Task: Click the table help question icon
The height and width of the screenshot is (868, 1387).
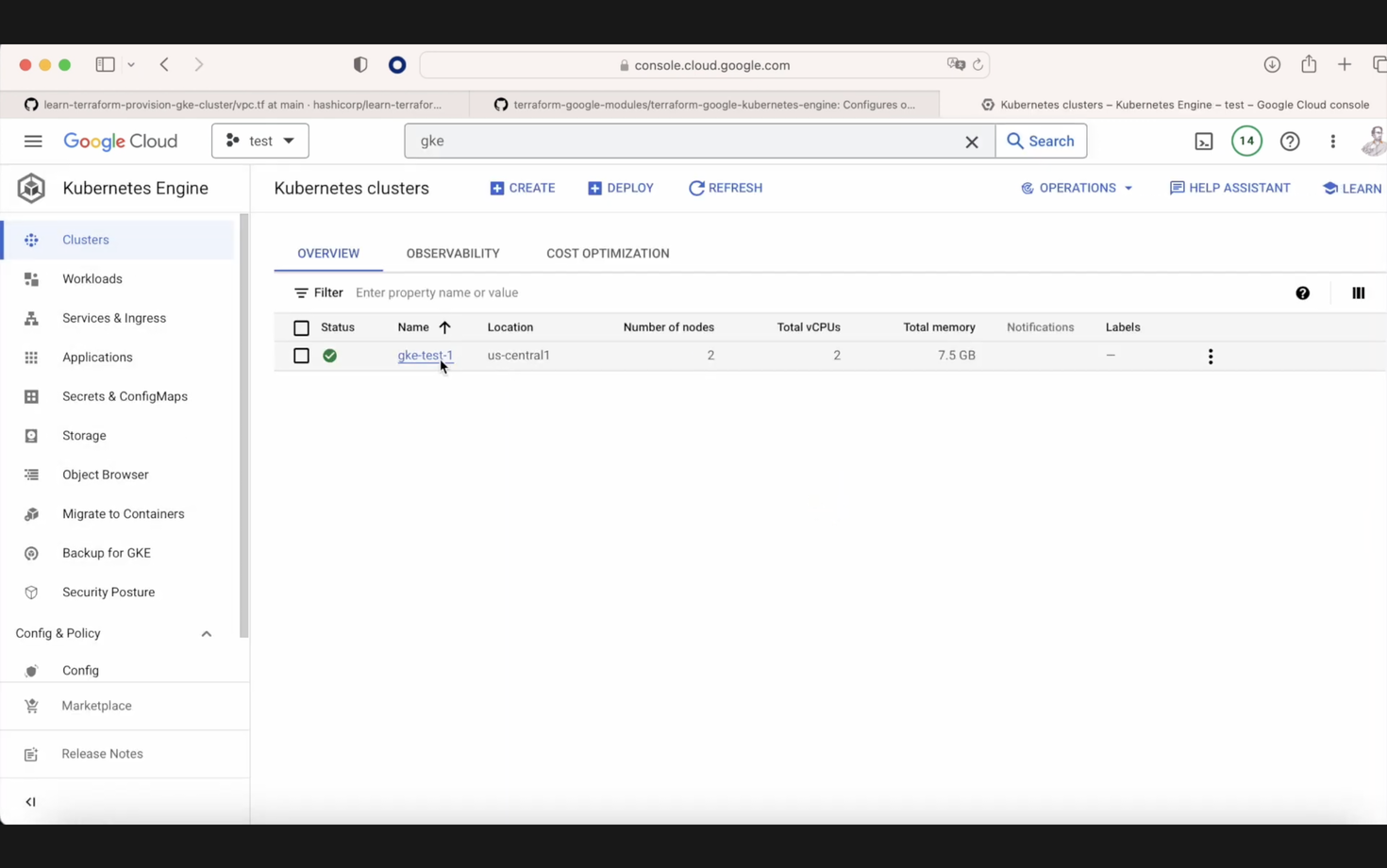Action: (x=1303, y=293)
